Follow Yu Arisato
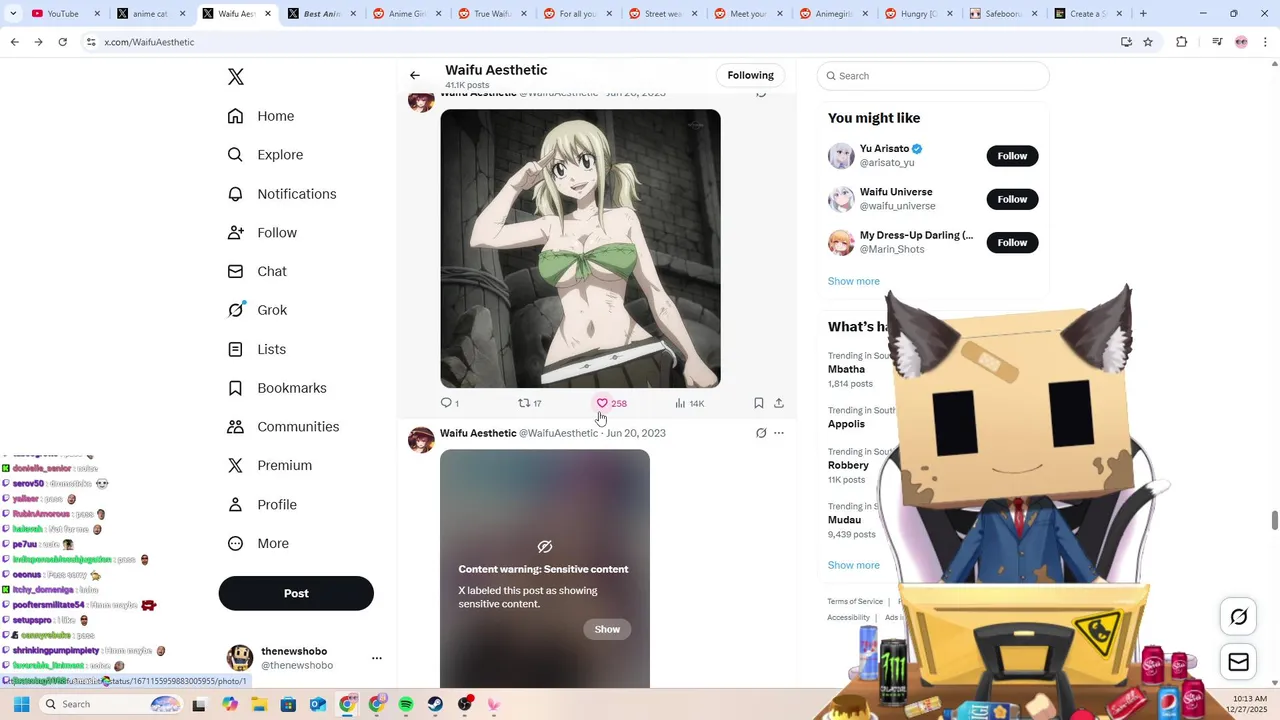Image resolution: width=1280 pixels, height=720 pixels. (1012, 156)
